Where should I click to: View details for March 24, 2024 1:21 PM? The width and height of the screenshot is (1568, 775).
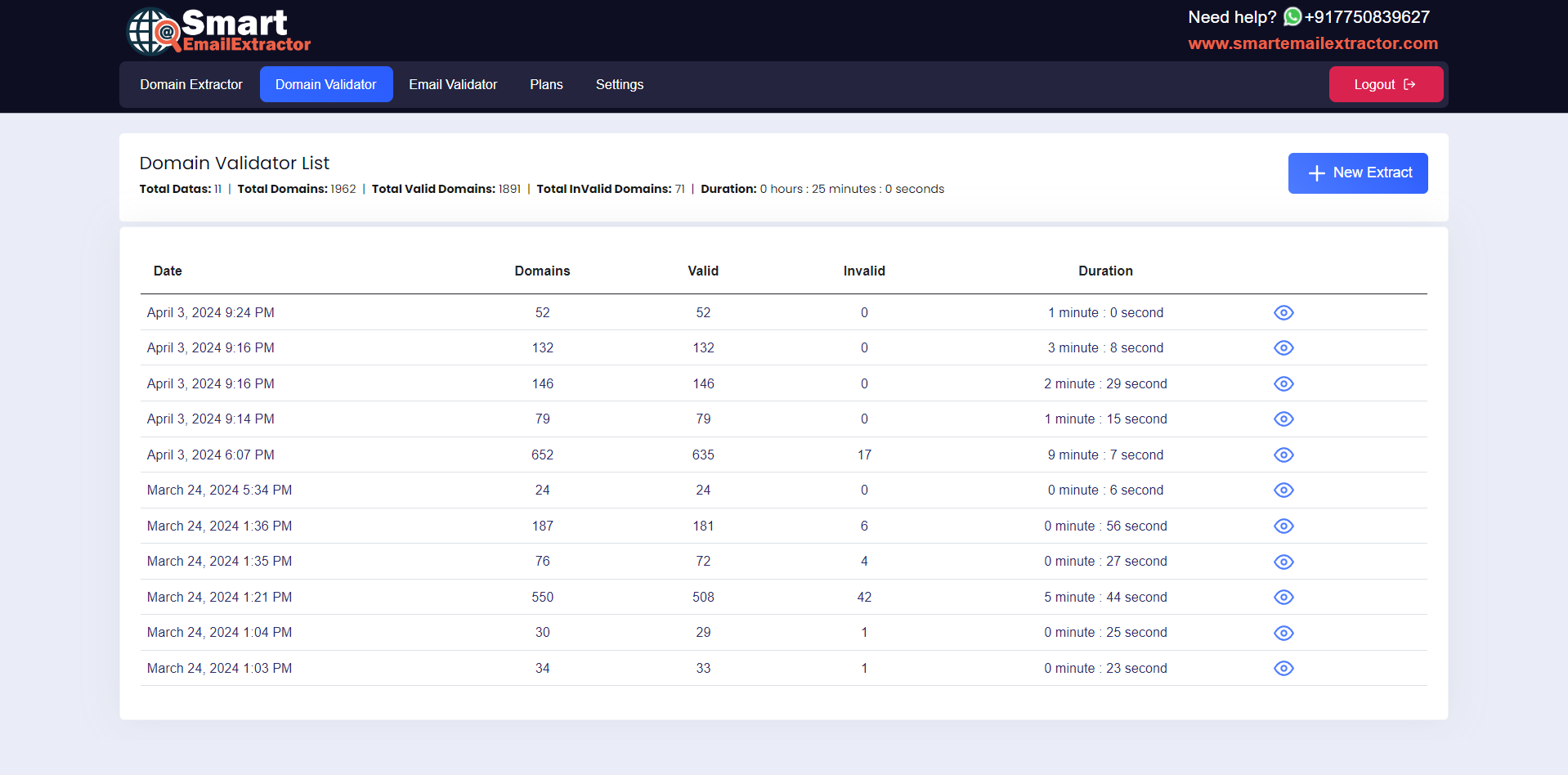[x=1284, y=597]
